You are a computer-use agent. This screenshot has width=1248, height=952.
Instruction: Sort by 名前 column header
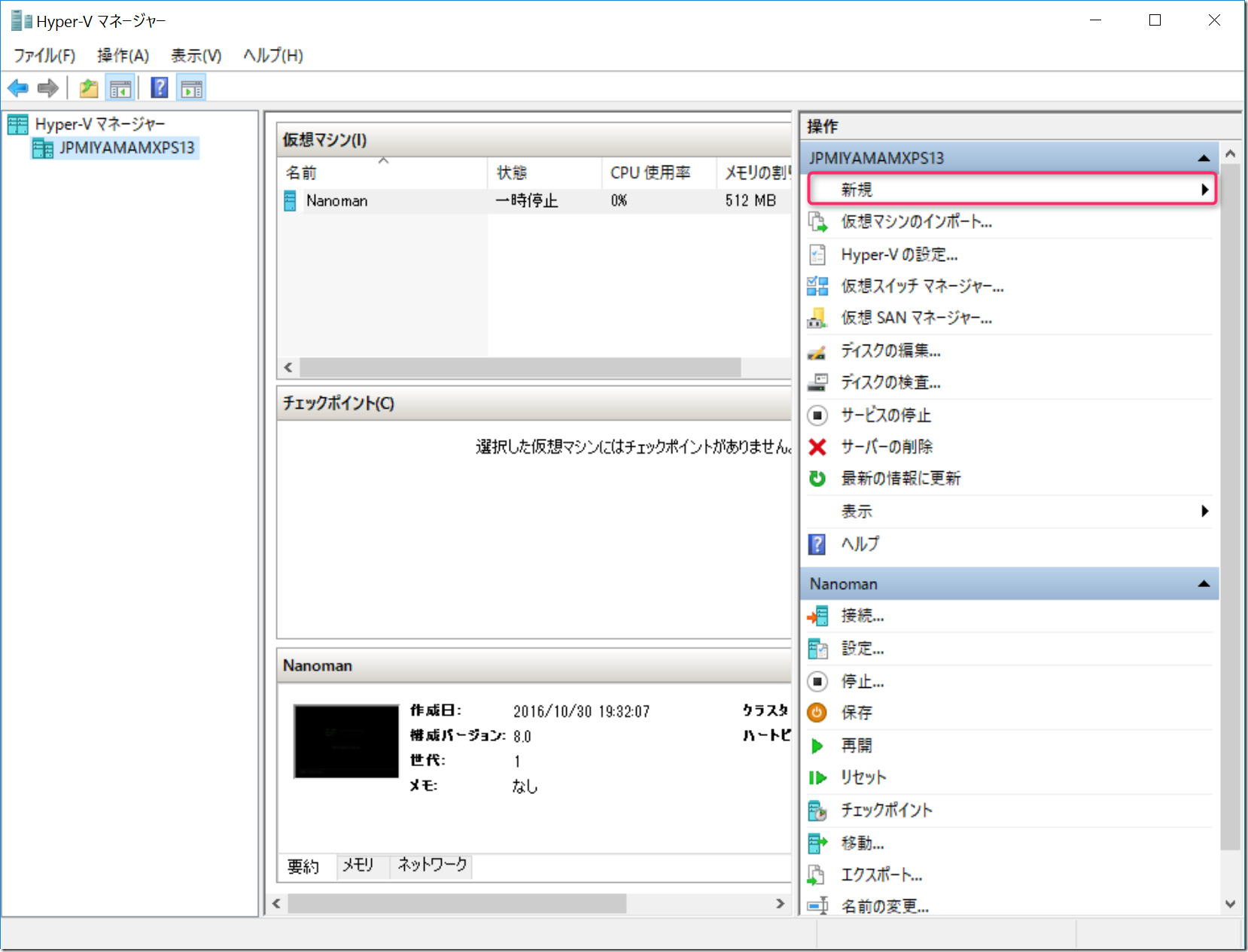pyautogui.click(x=383, y=173)
